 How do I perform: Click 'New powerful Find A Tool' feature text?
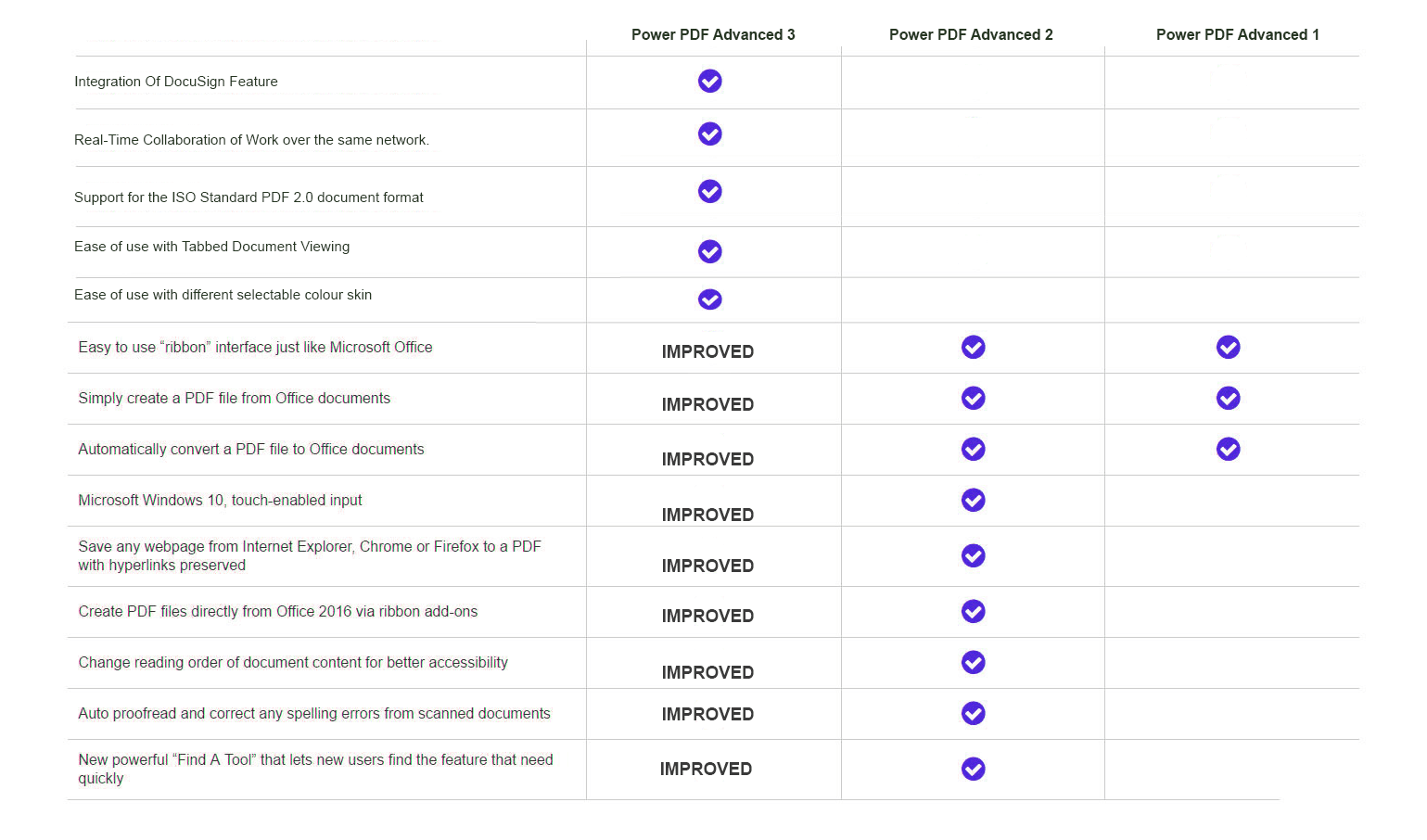pyautogui.click(x=315, y=769)
